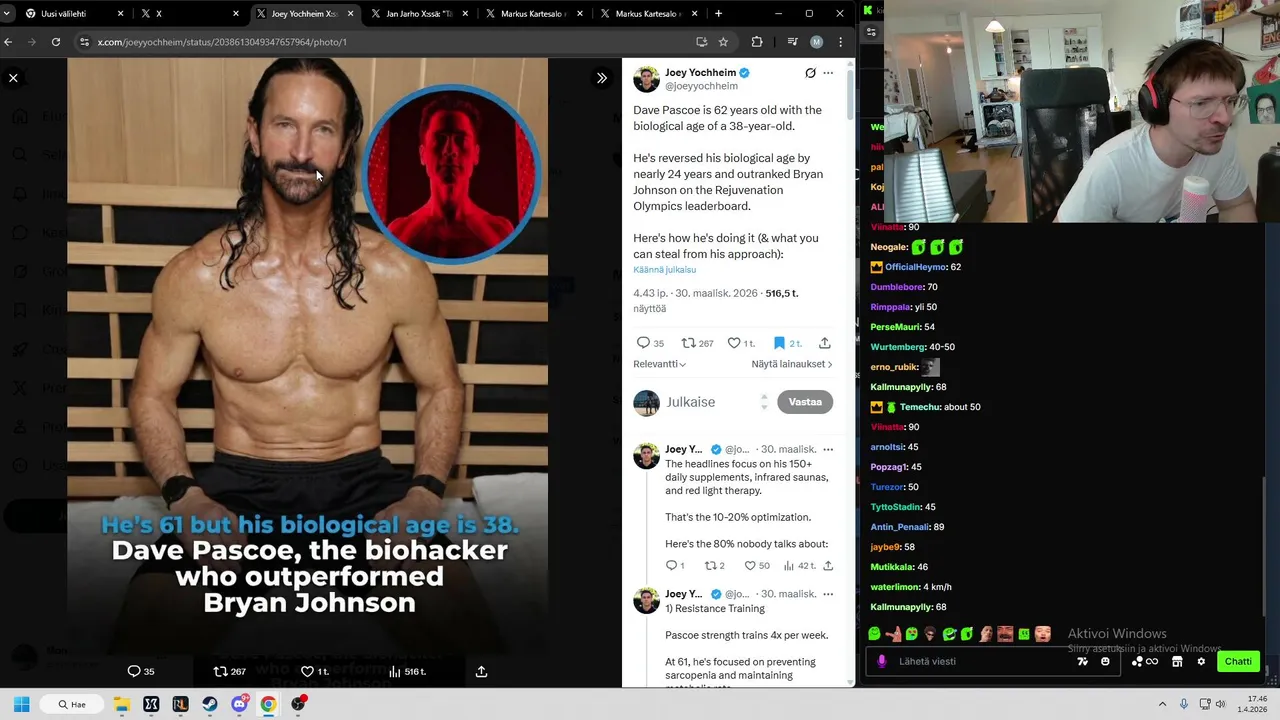Click the repost icon showing 267
This screenshot has height=720, width=1280.
(x=697, y=343)
